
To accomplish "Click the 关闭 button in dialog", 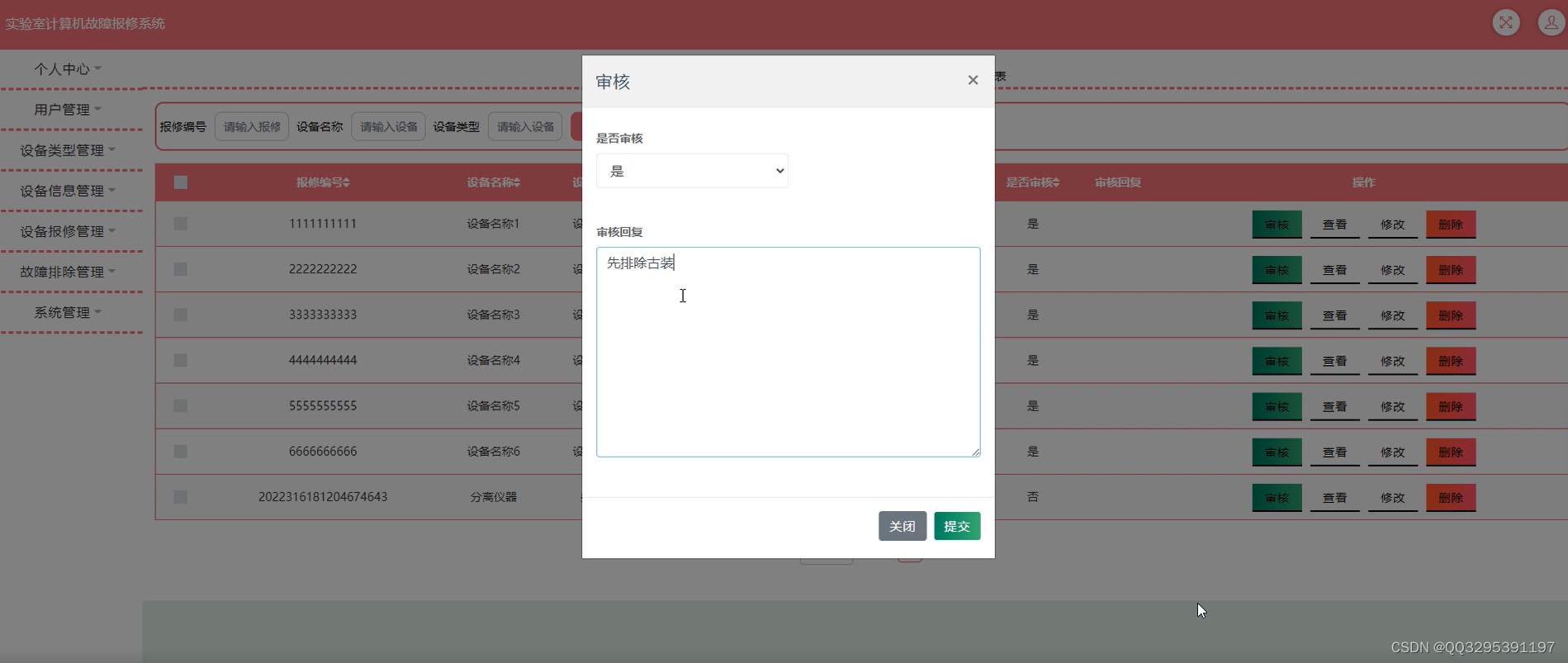I will [x=902, y=526].
